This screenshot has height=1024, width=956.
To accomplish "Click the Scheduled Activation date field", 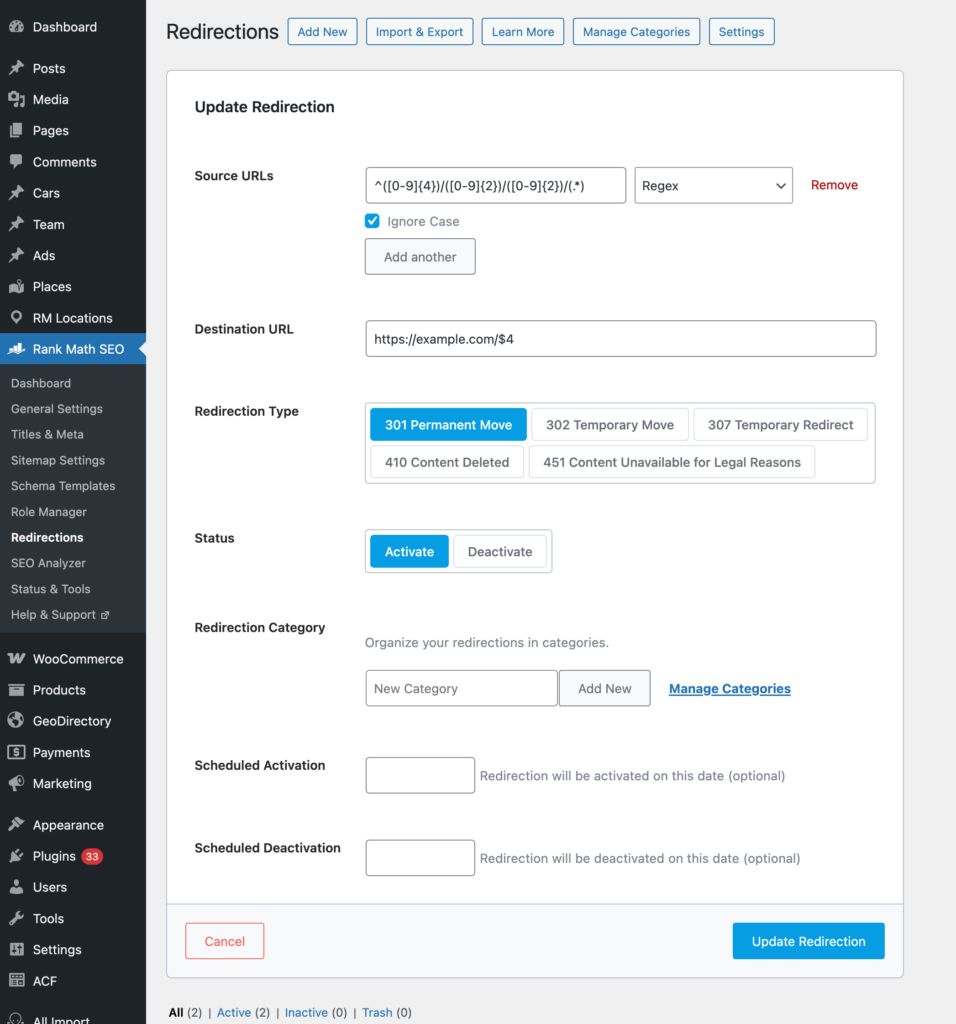I will pyautogui.click(x=420, y=775).
